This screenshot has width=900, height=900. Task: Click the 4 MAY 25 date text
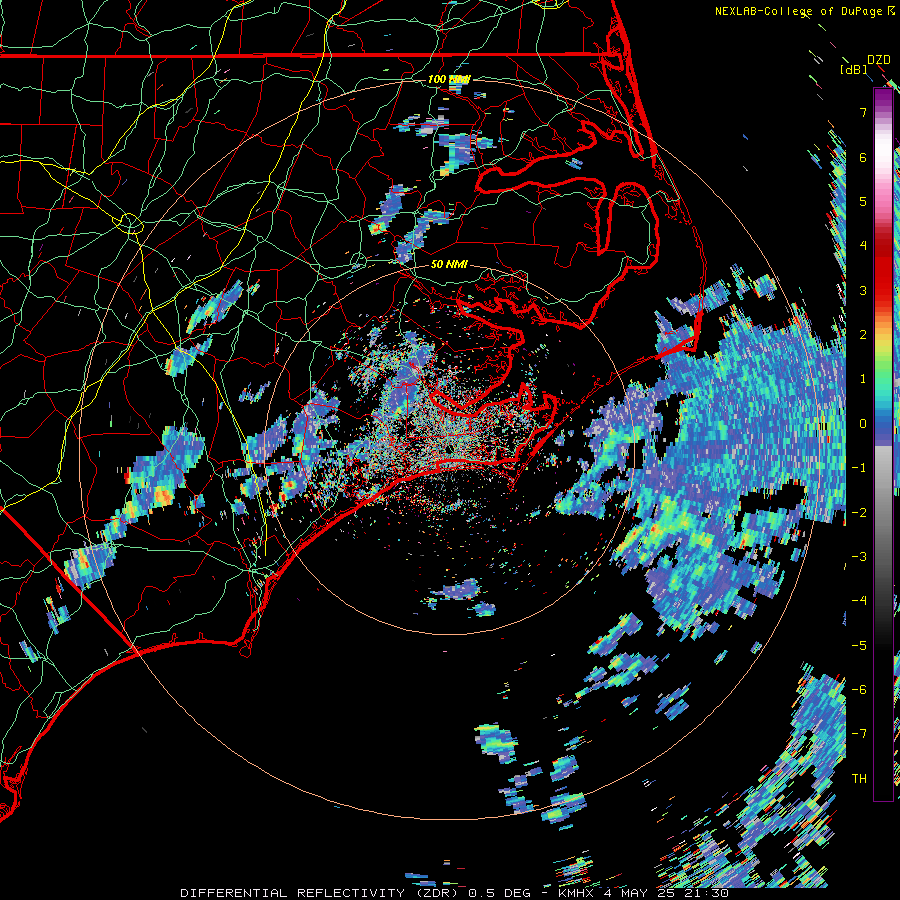click(x=642, y=893)
